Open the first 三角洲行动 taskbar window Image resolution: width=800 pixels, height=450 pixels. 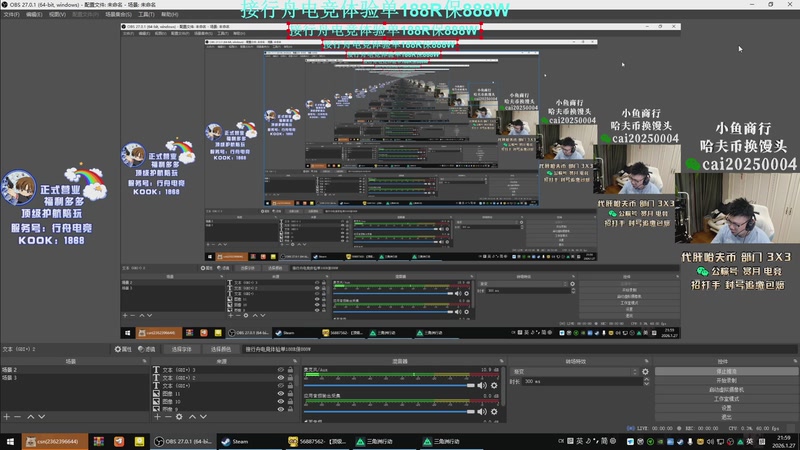385,441
